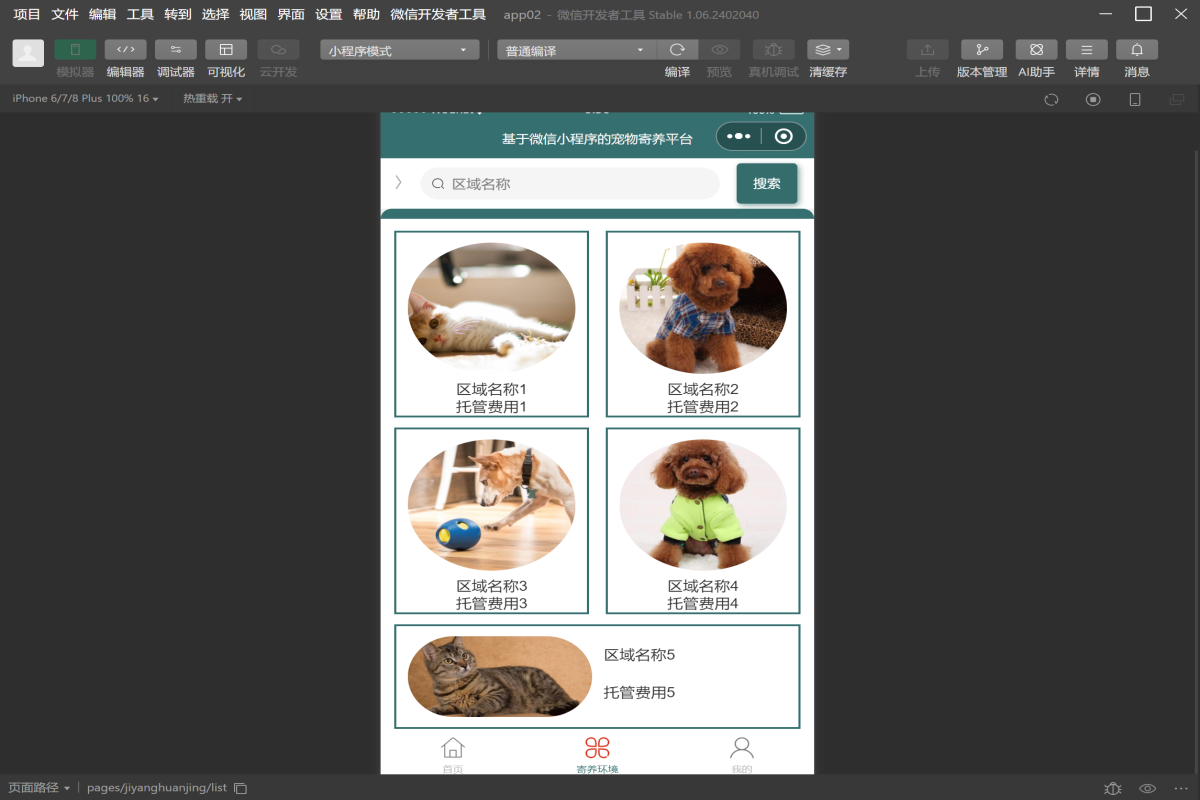Viewport: 1200px width, 800px height.
Task: Open the Version Management icon
Action: click(x=981, y=50)
